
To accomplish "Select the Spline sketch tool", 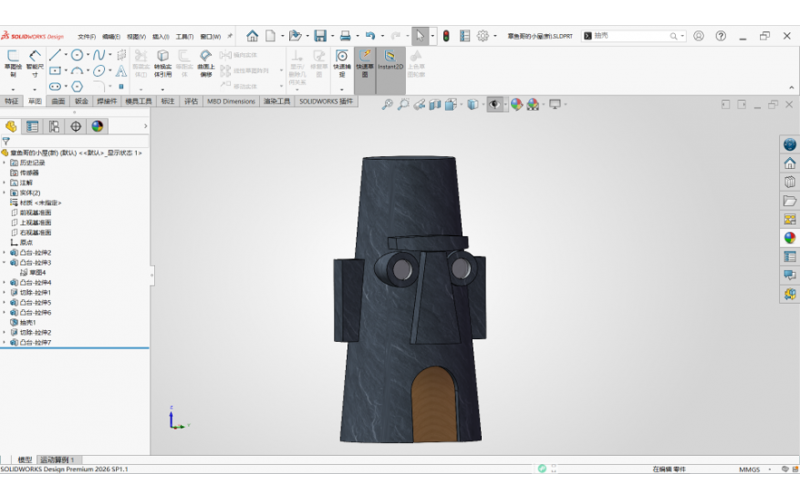I will click(x=99, y=55).
